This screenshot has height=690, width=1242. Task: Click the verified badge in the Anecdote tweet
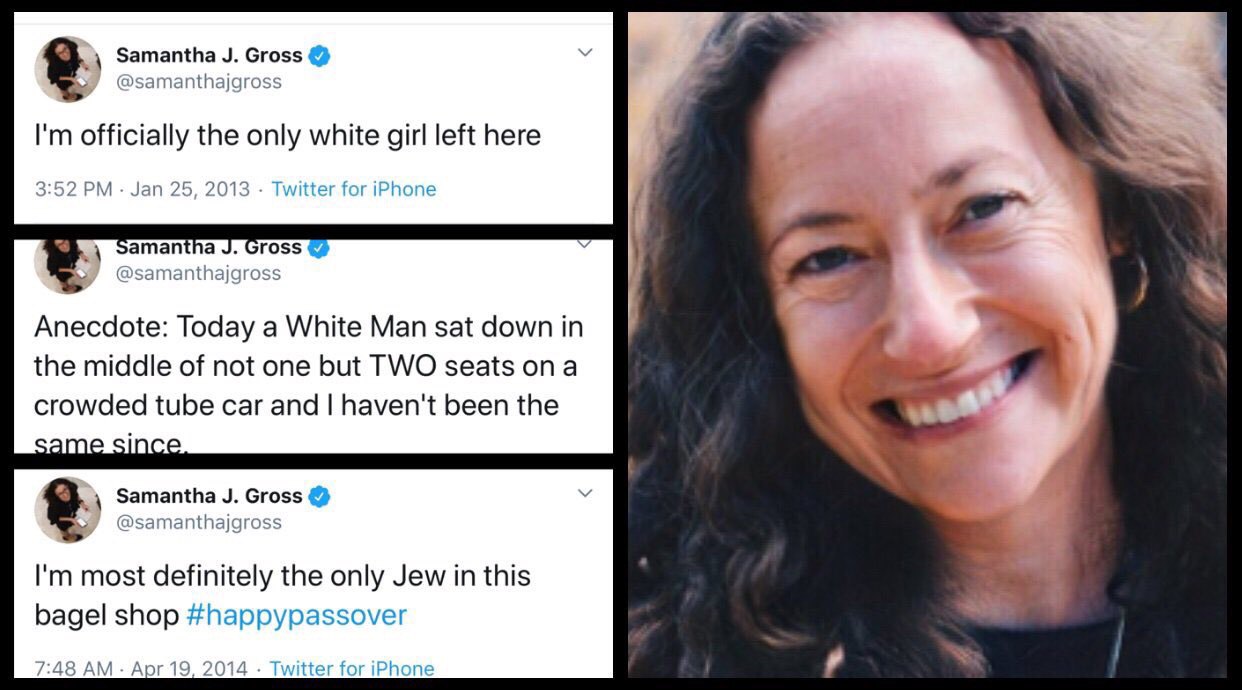click(x=319, y=248)
